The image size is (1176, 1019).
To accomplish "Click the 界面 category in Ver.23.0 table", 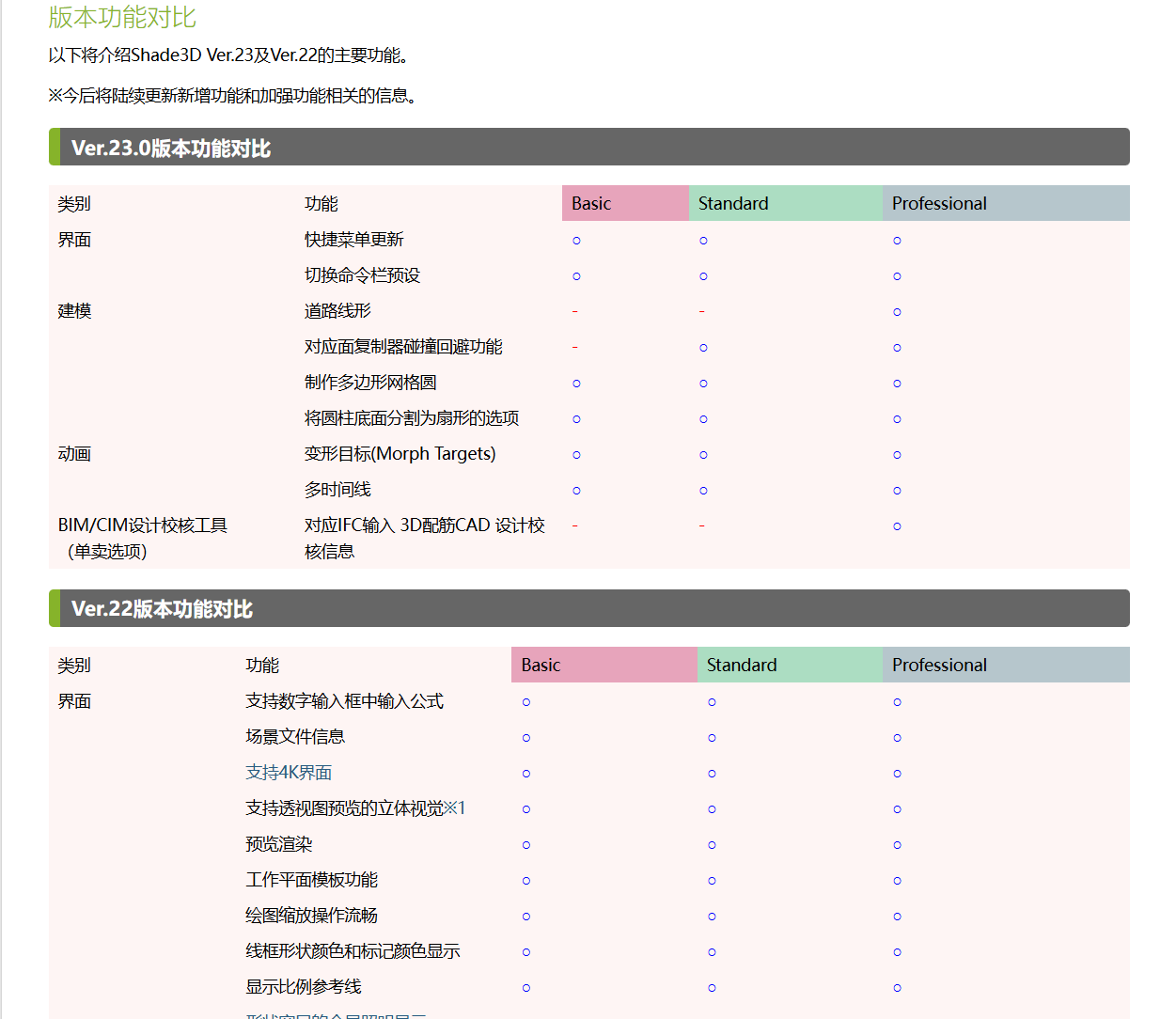I will pyautogui.click(x=74, y=240).
